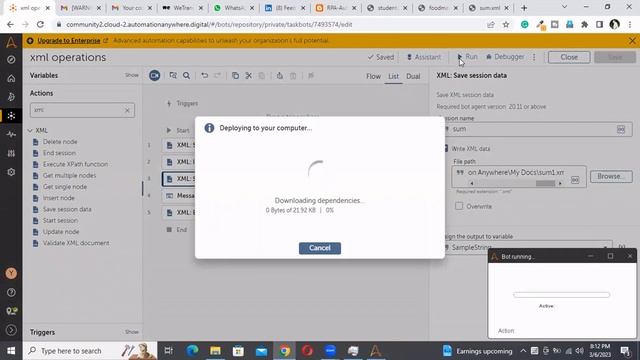Screen dimensions: 640x360
Task: Cancel the bot deployment
Action: 320,248
